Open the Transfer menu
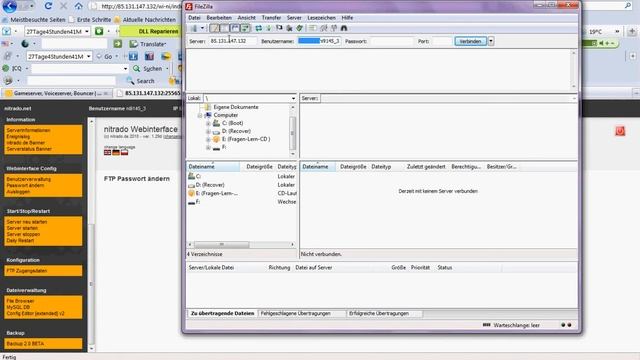This screenshot has height=360, width=640. [271, 18]
